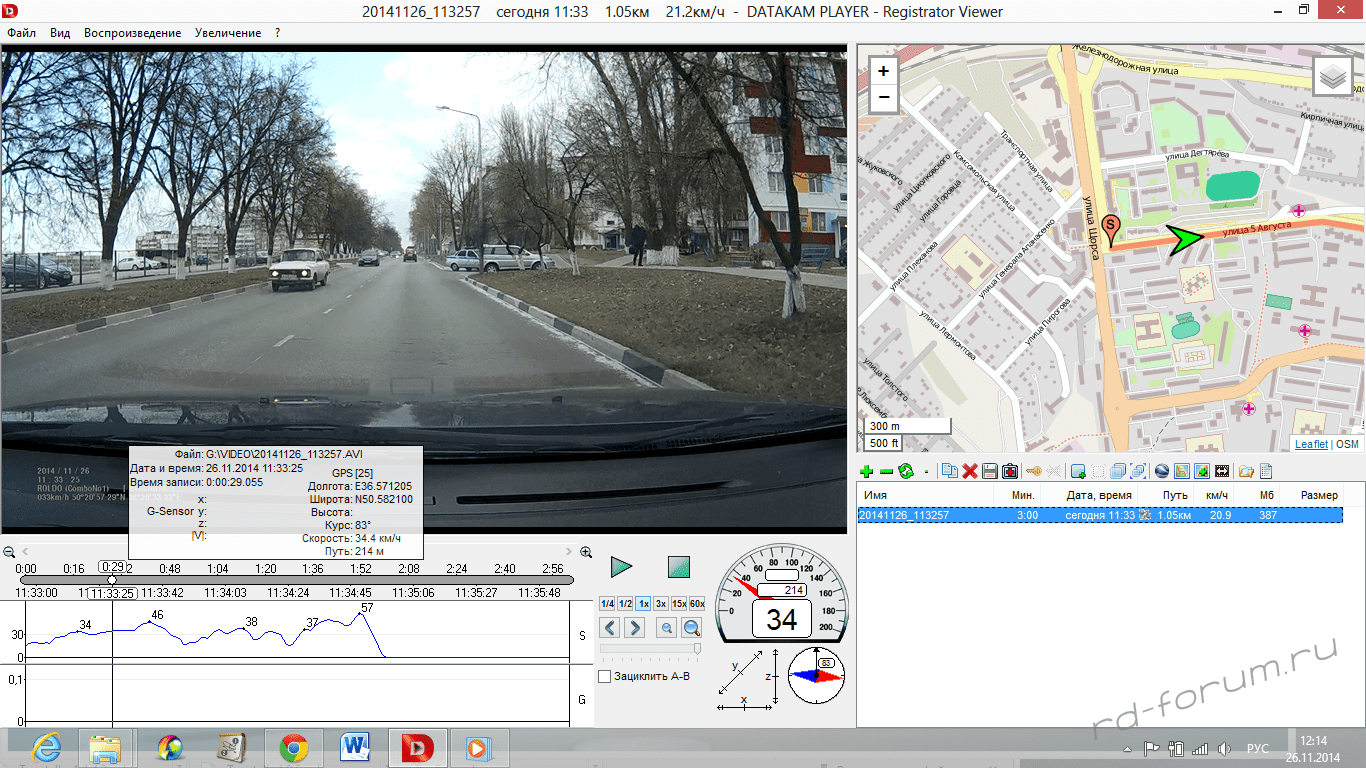
Task: Set playback speed to 3x
Action: [x=661, y=604]
